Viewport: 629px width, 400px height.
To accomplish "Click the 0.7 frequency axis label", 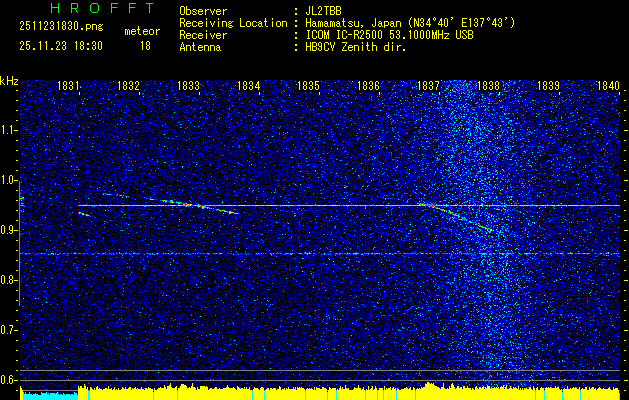I will [9, 330].
